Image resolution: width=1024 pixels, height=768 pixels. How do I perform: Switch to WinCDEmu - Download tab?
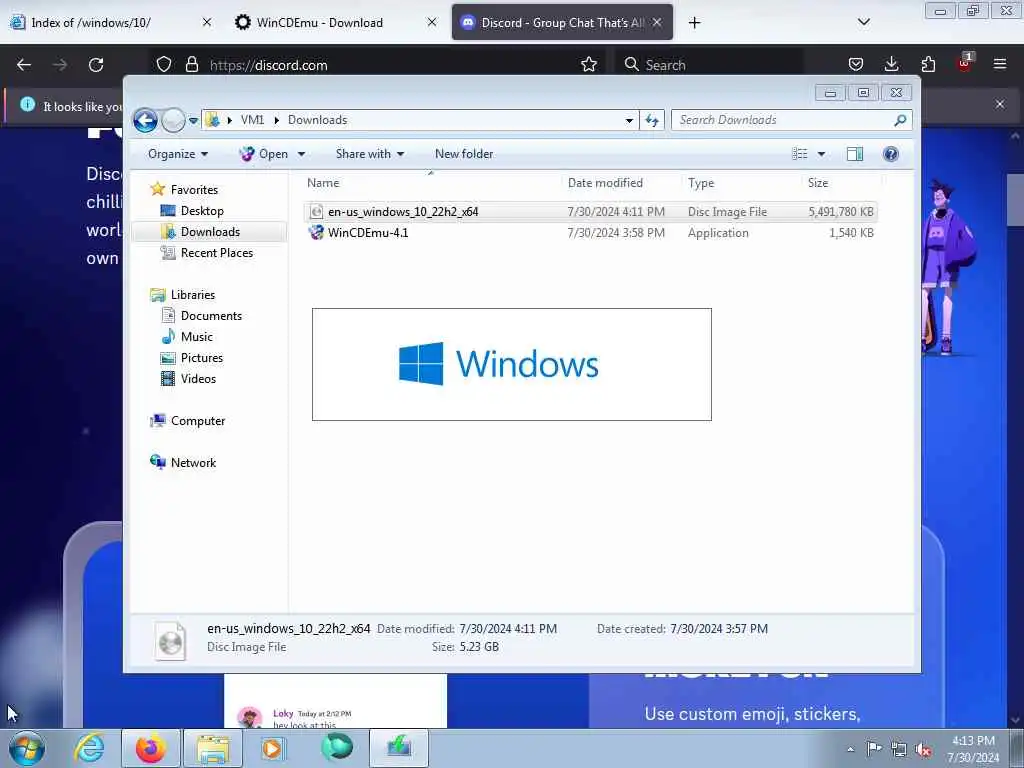click(x=320, y=22)
